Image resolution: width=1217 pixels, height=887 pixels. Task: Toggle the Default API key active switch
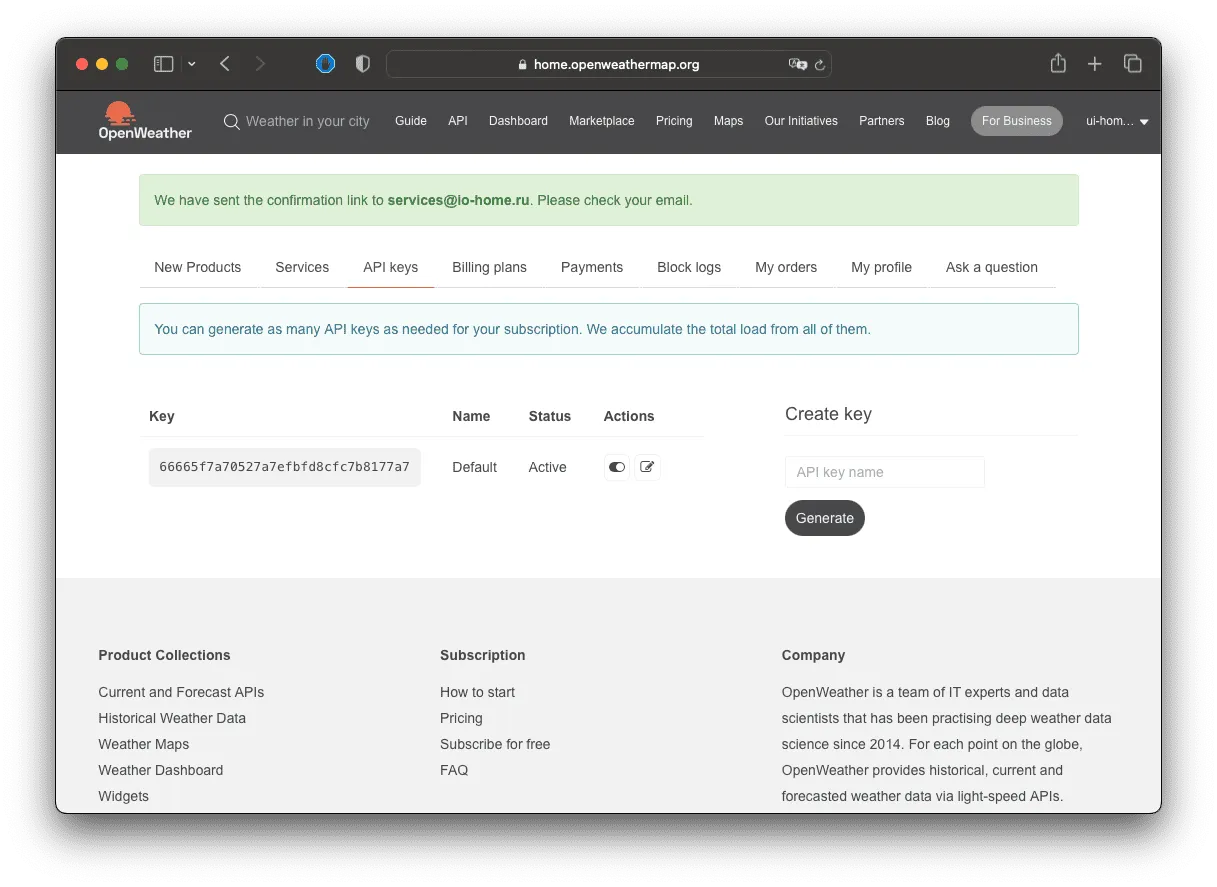pyautogui.click(x=617, y=467)
